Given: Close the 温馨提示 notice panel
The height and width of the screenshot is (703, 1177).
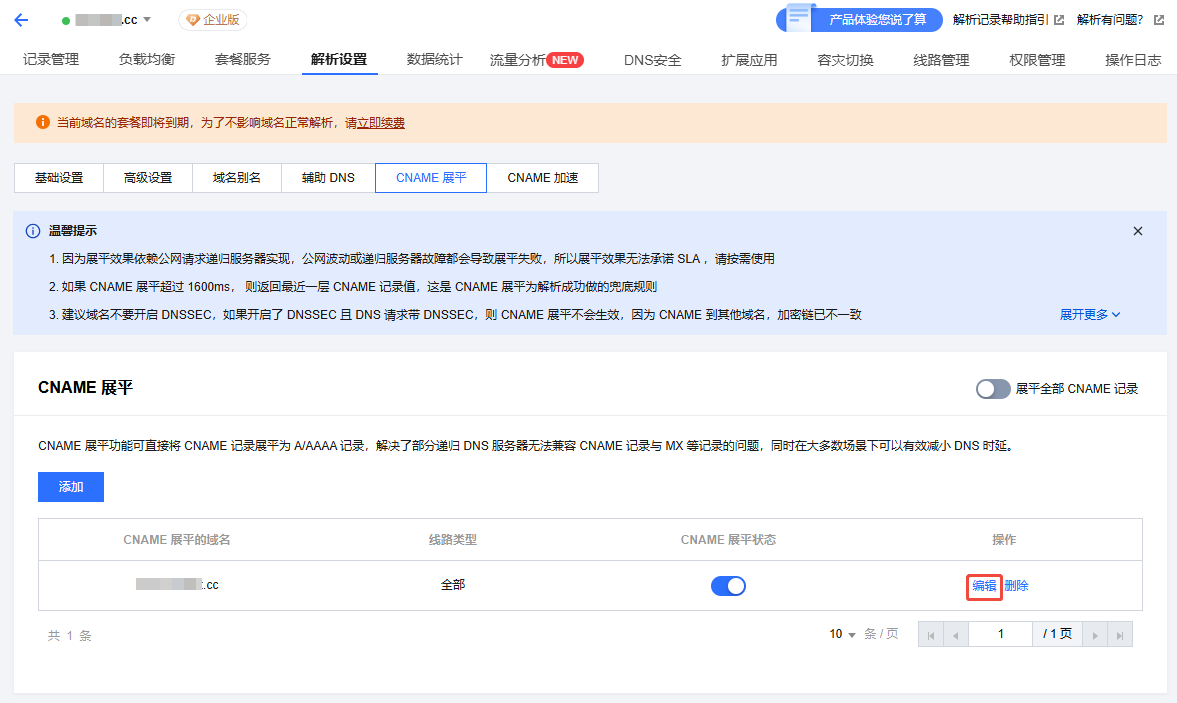Looking at the screenshot, I should [1137, 231].
